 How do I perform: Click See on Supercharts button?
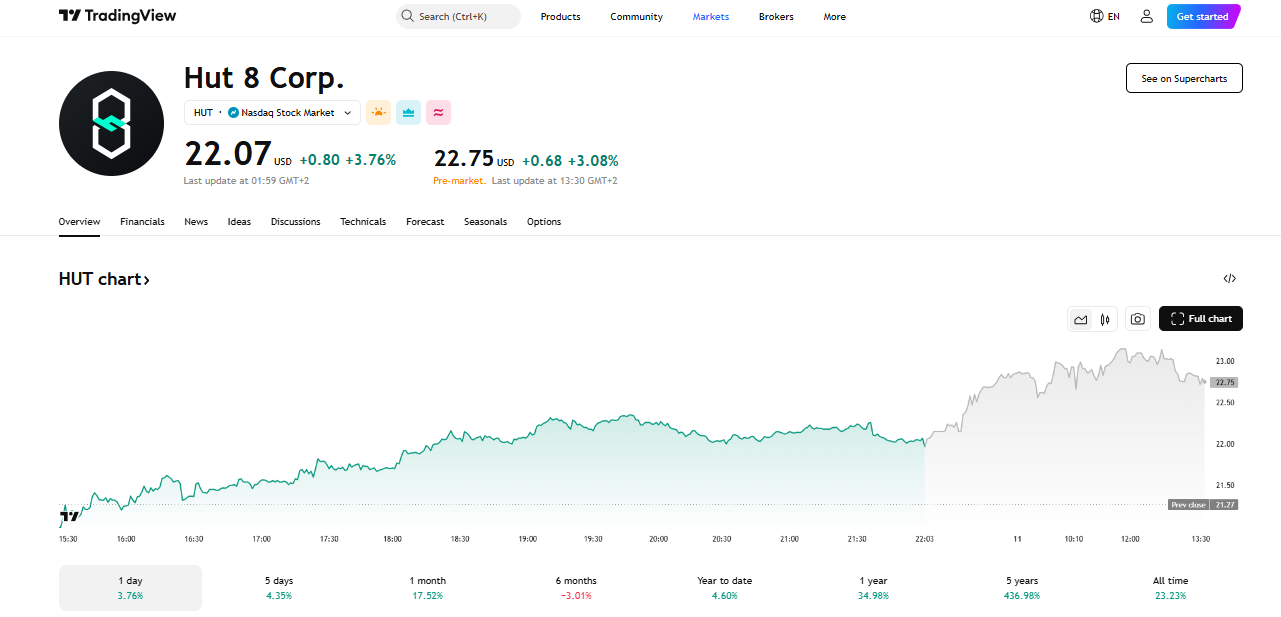coord(1184,78)
